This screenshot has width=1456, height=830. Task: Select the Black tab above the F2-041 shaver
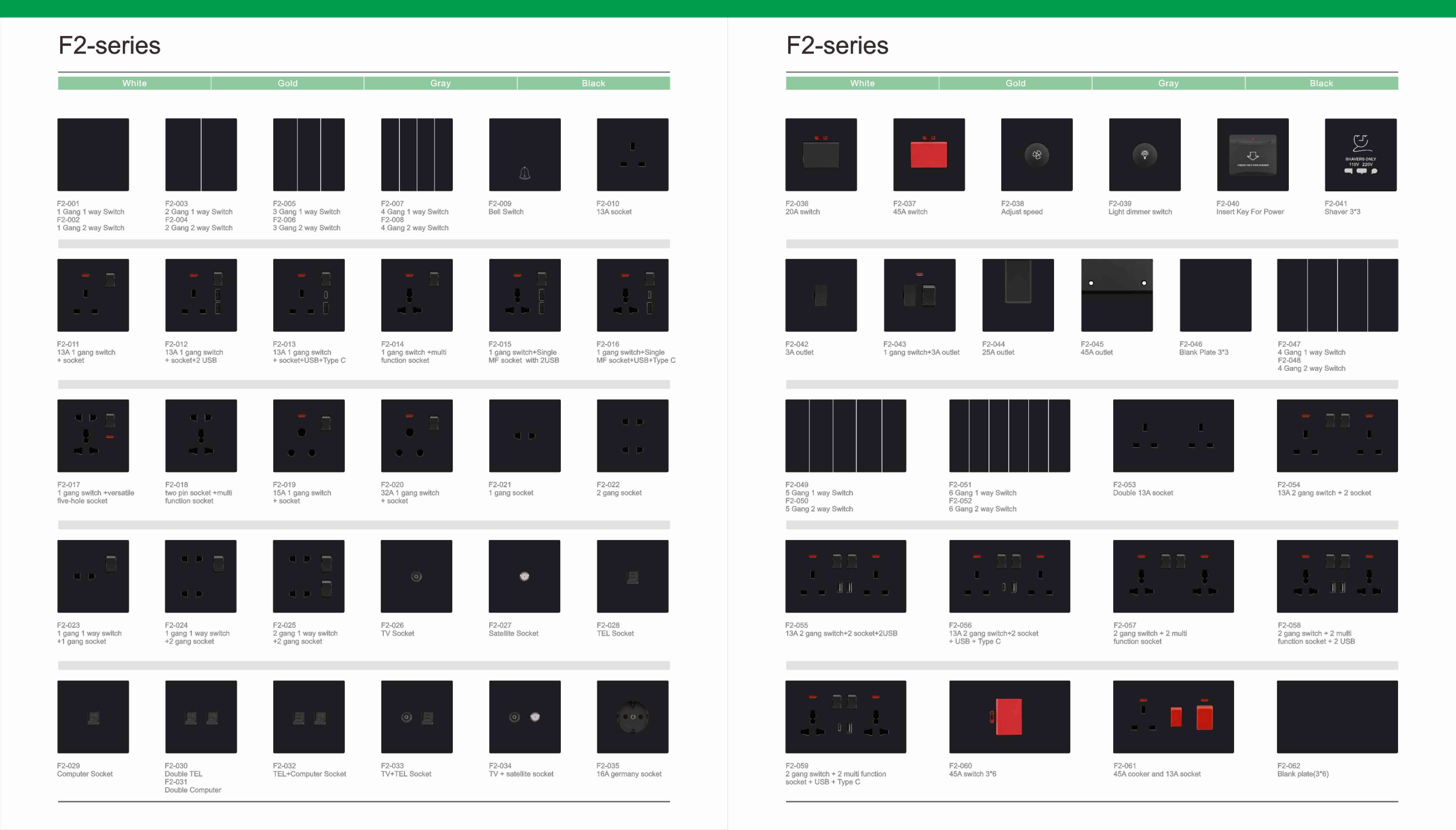[1321, 83]
